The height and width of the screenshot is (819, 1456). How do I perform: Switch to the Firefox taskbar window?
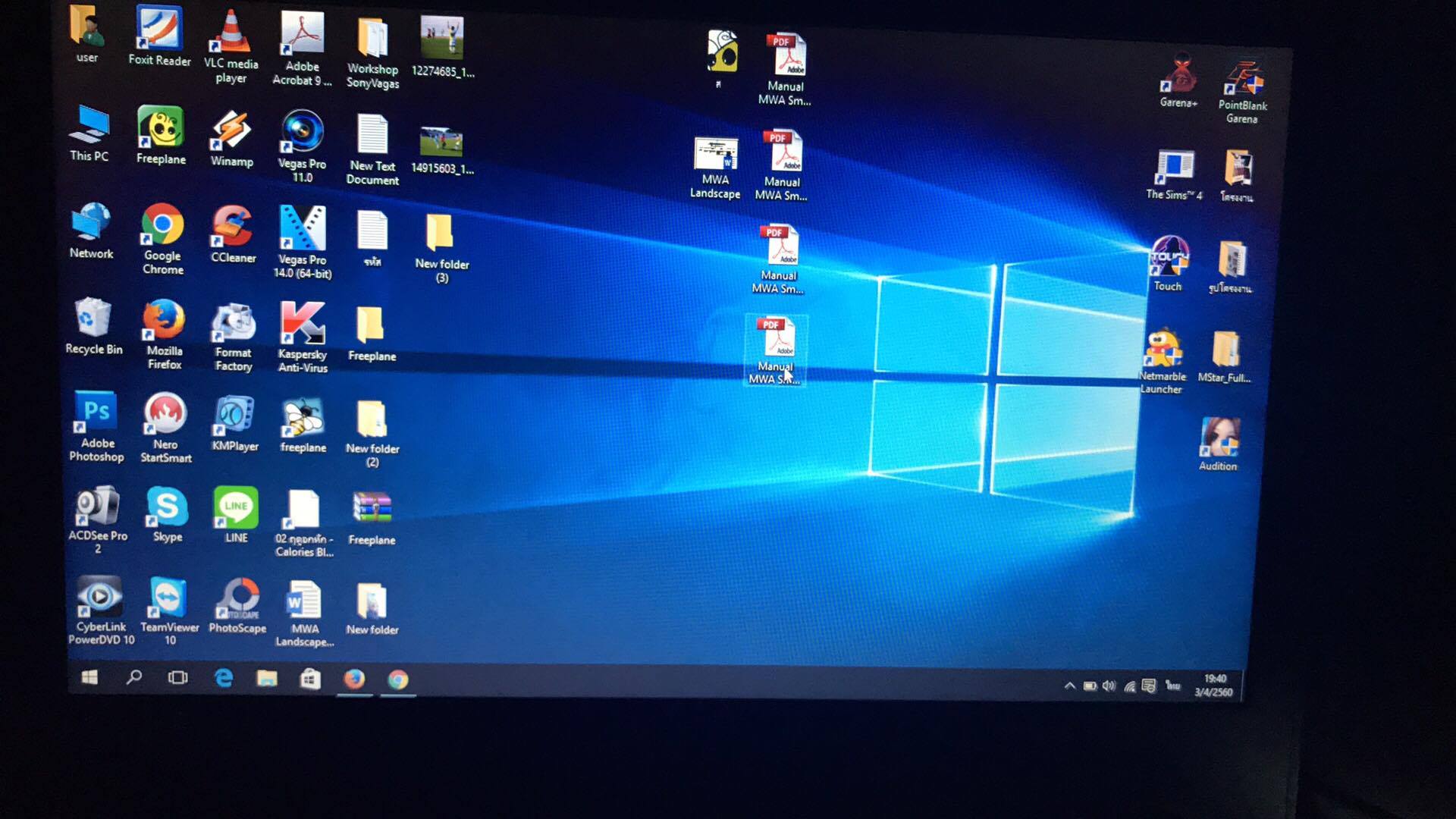(x=354, y=679)
